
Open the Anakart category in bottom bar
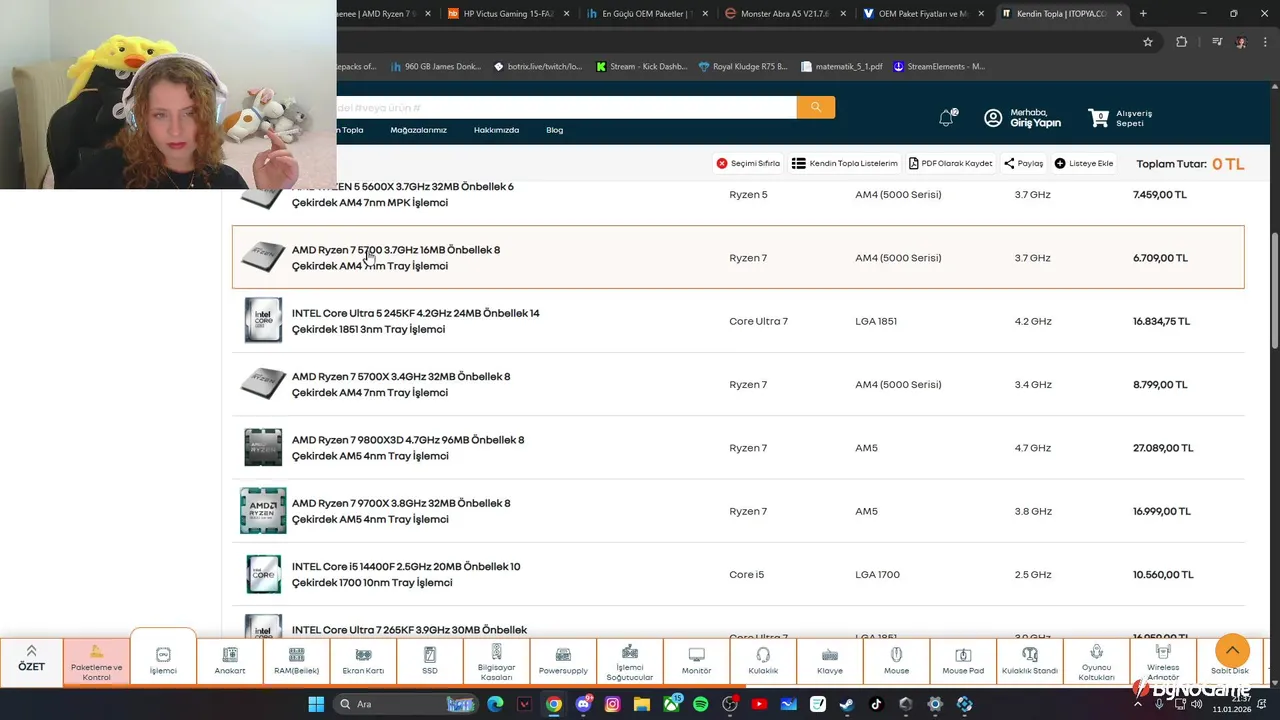[230, 661]
